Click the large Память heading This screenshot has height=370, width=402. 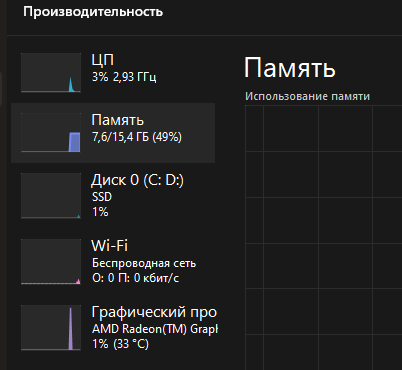click(290, 68)
